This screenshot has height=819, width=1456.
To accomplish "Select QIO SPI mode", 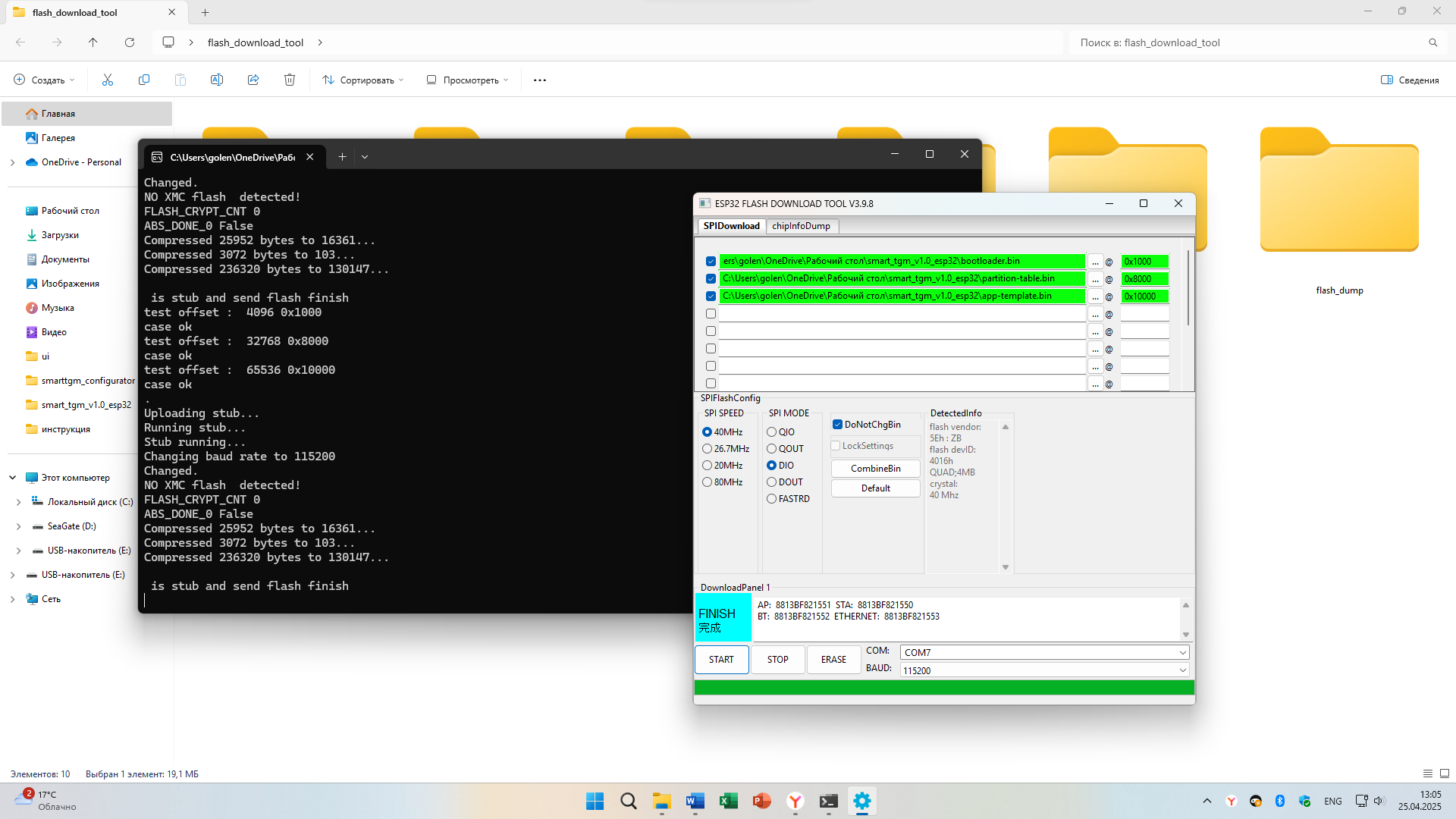I will point(772,432).
